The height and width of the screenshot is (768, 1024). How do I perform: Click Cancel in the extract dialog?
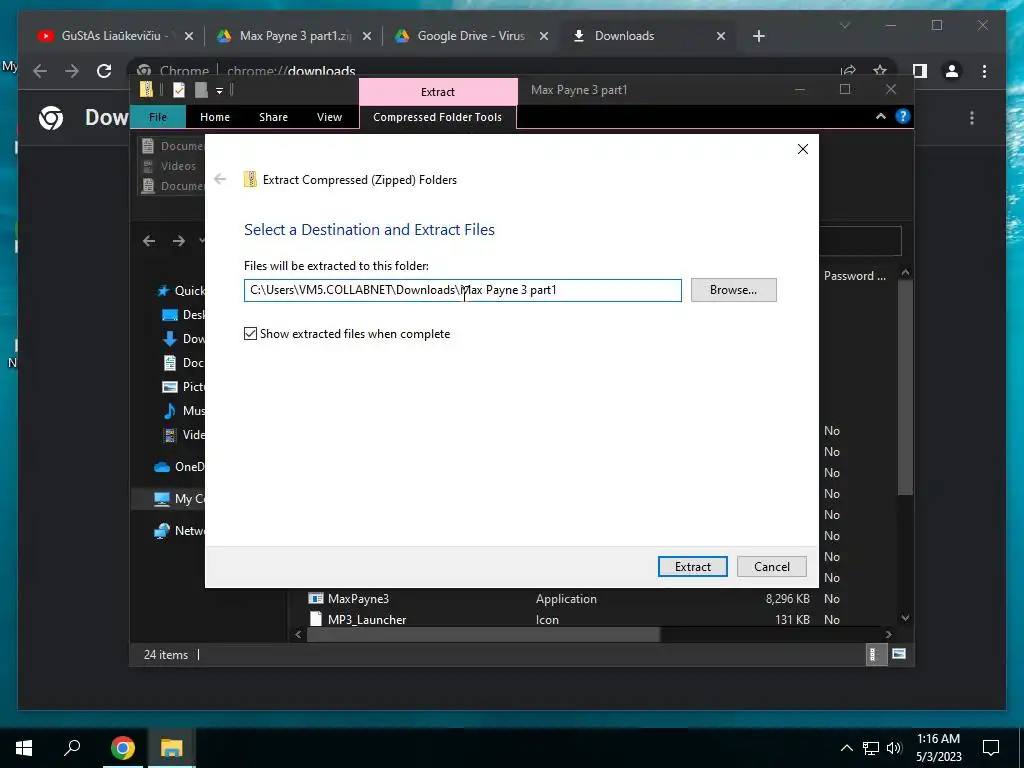point(771,566)
